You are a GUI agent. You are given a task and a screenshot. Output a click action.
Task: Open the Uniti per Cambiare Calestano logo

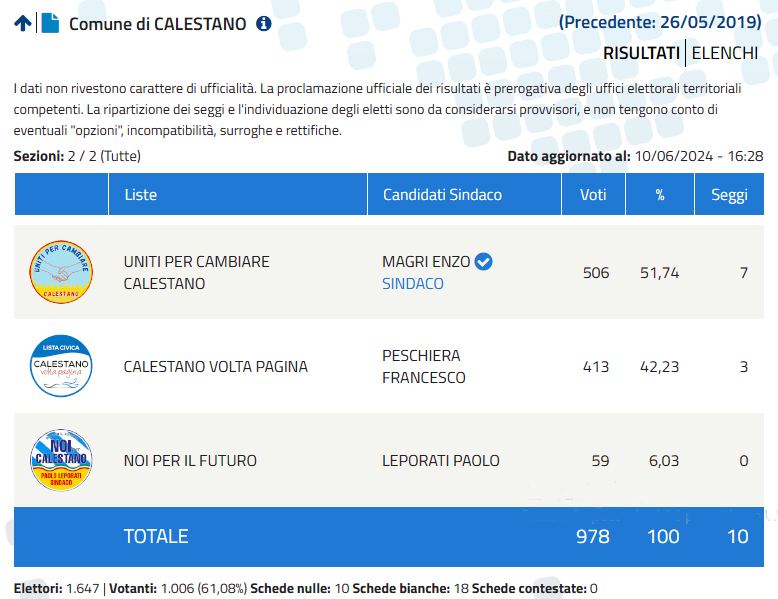pyautogui.click(x=61, y=272)
